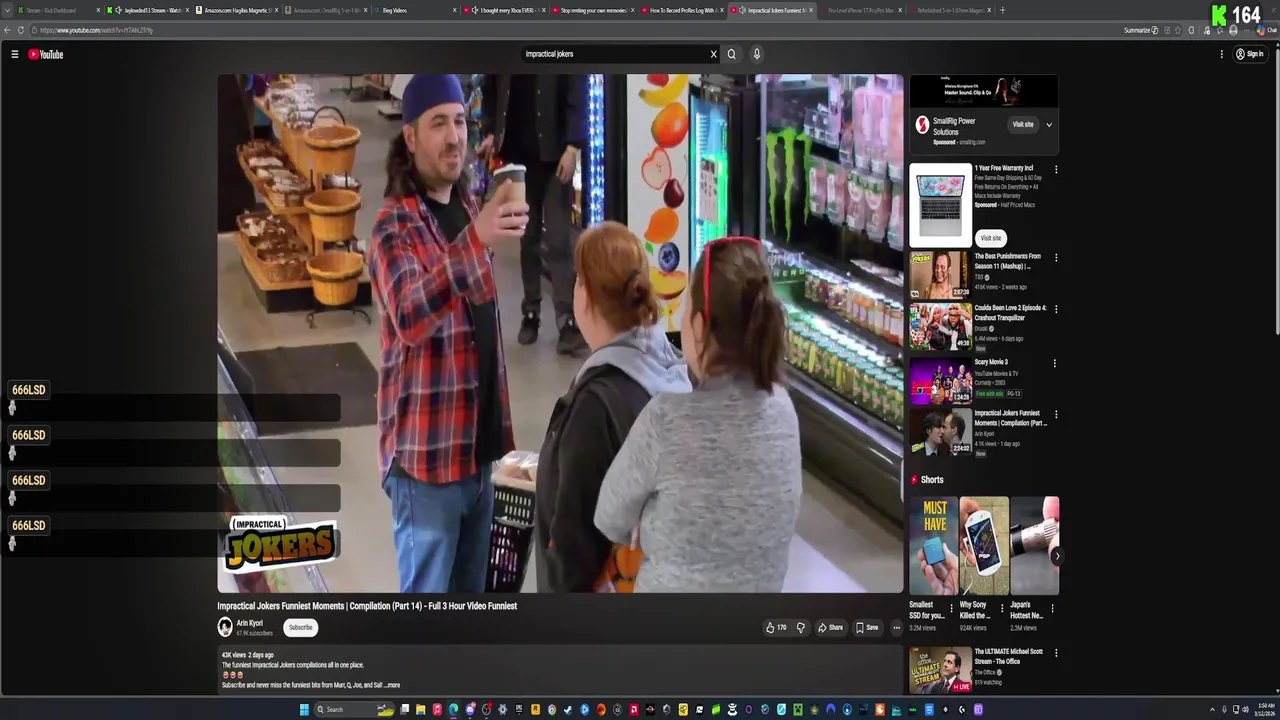Image resolution: width=1280 pixels, height=720 pixels.
Task: Start voice search with microphone
Action: coord(757,54)
